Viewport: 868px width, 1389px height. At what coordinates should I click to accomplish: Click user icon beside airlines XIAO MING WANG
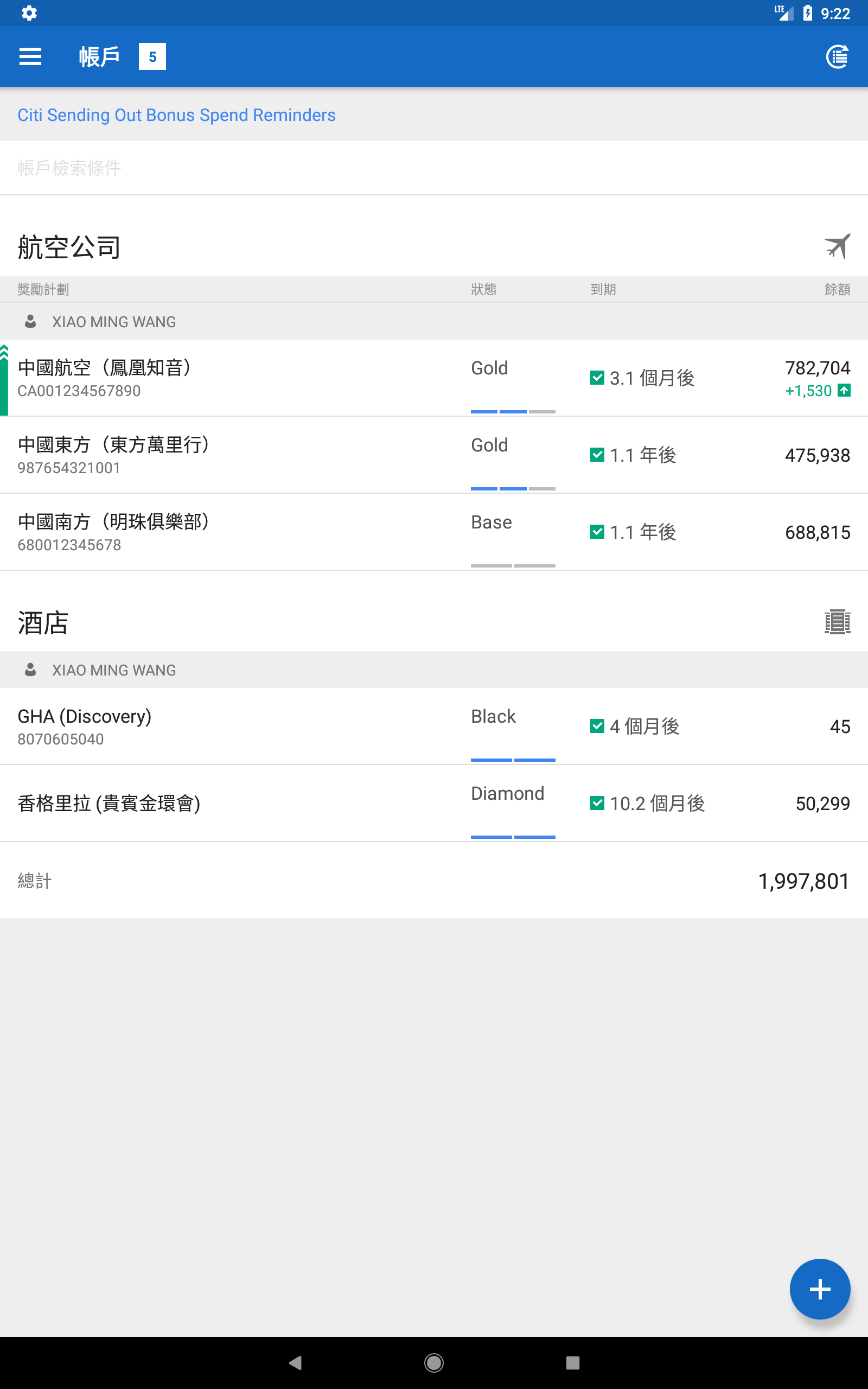point(30,321)
